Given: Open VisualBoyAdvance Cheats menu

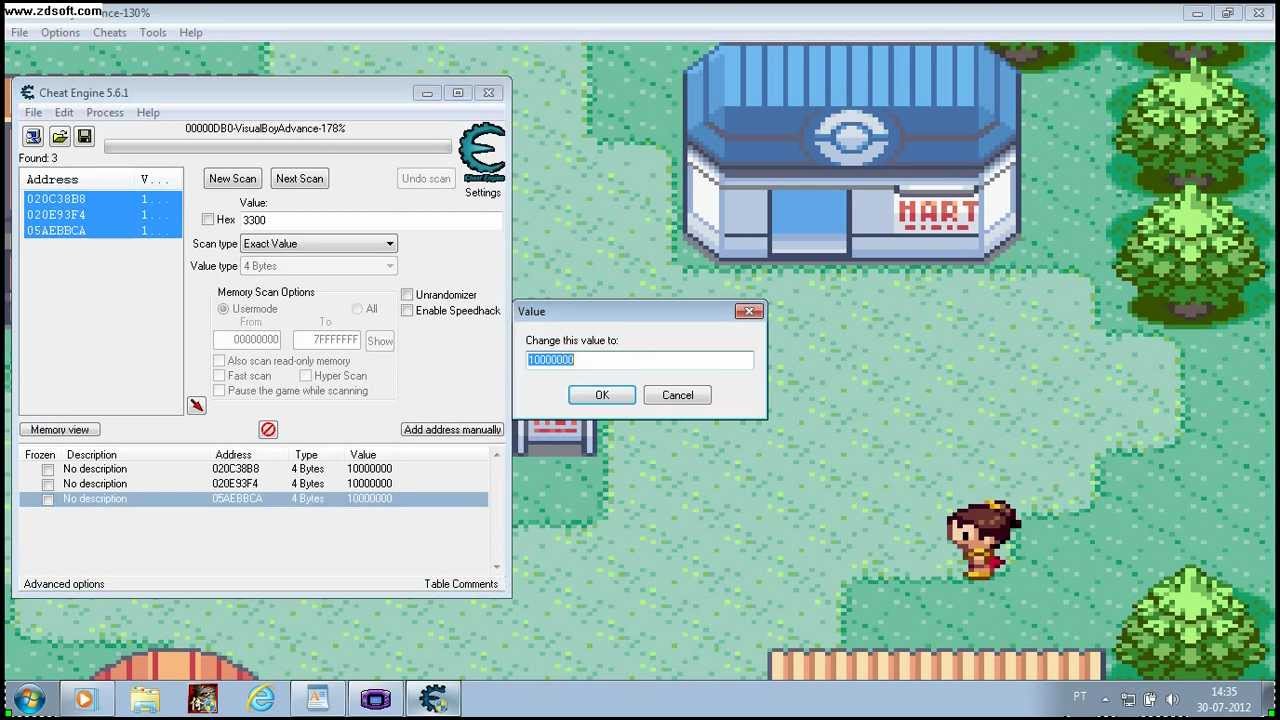Looking at the screenshot, I should tap(110, 32).
